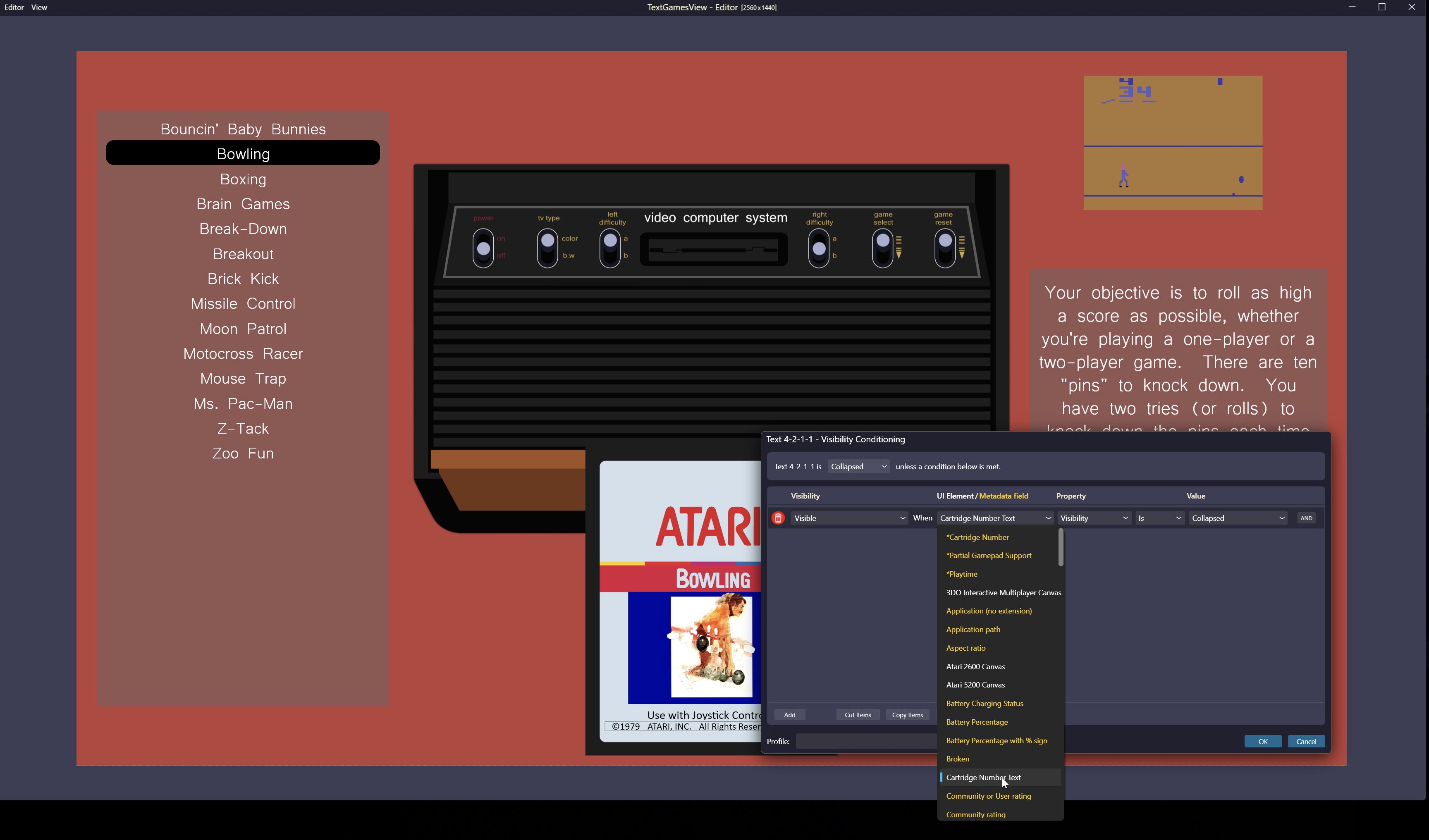Minimize the TextGamesView window
This screenshot has width=1429, height=840.
coord(1353,7)
